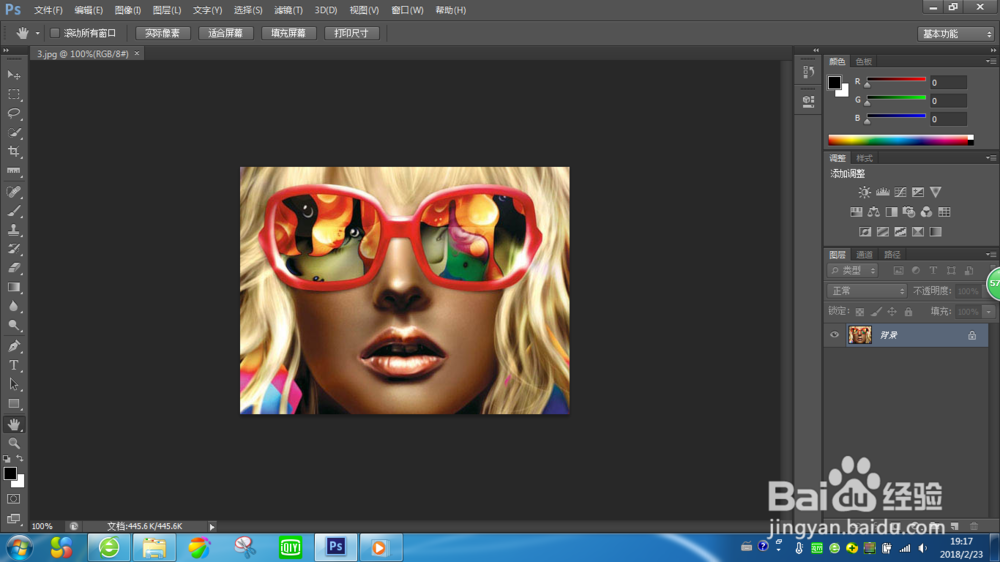Add a Vibrance adjustment

coord(936,192)
